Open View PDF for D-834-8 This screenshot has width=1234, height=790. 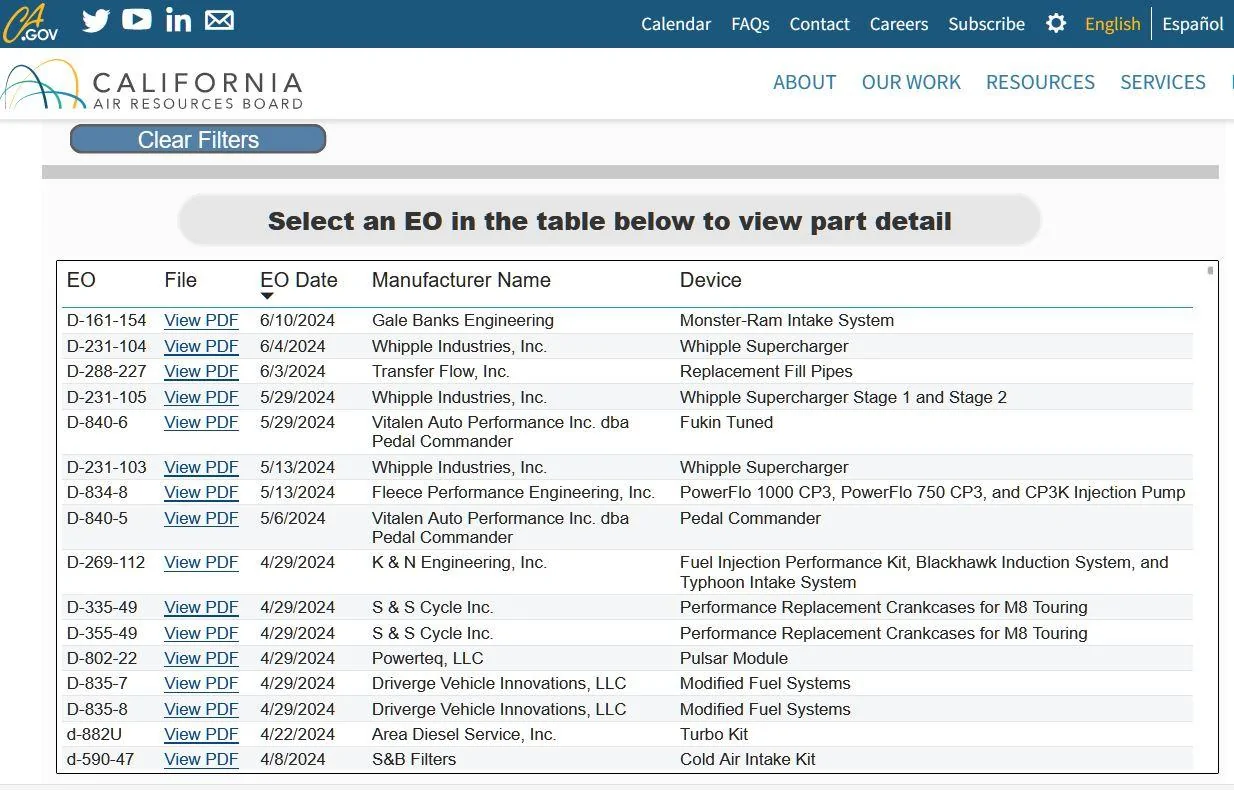pos(201,492)
